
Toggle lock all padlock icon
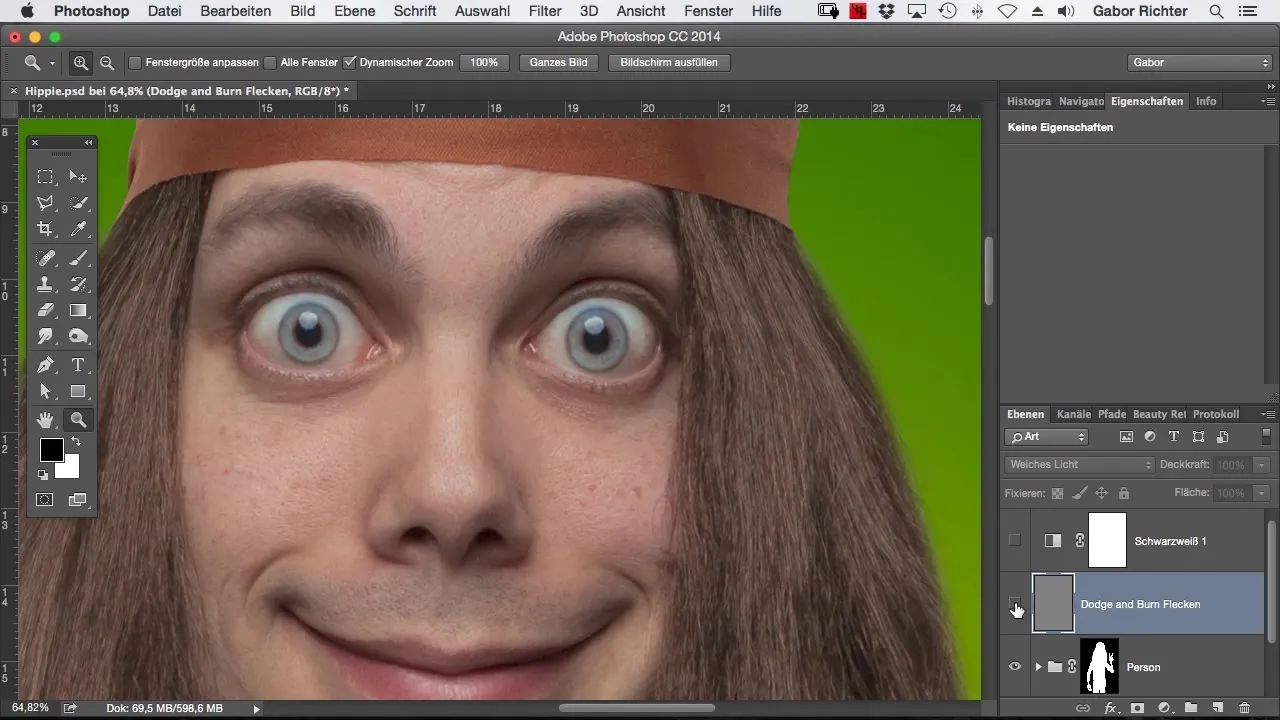click(x=1123, y=493)
